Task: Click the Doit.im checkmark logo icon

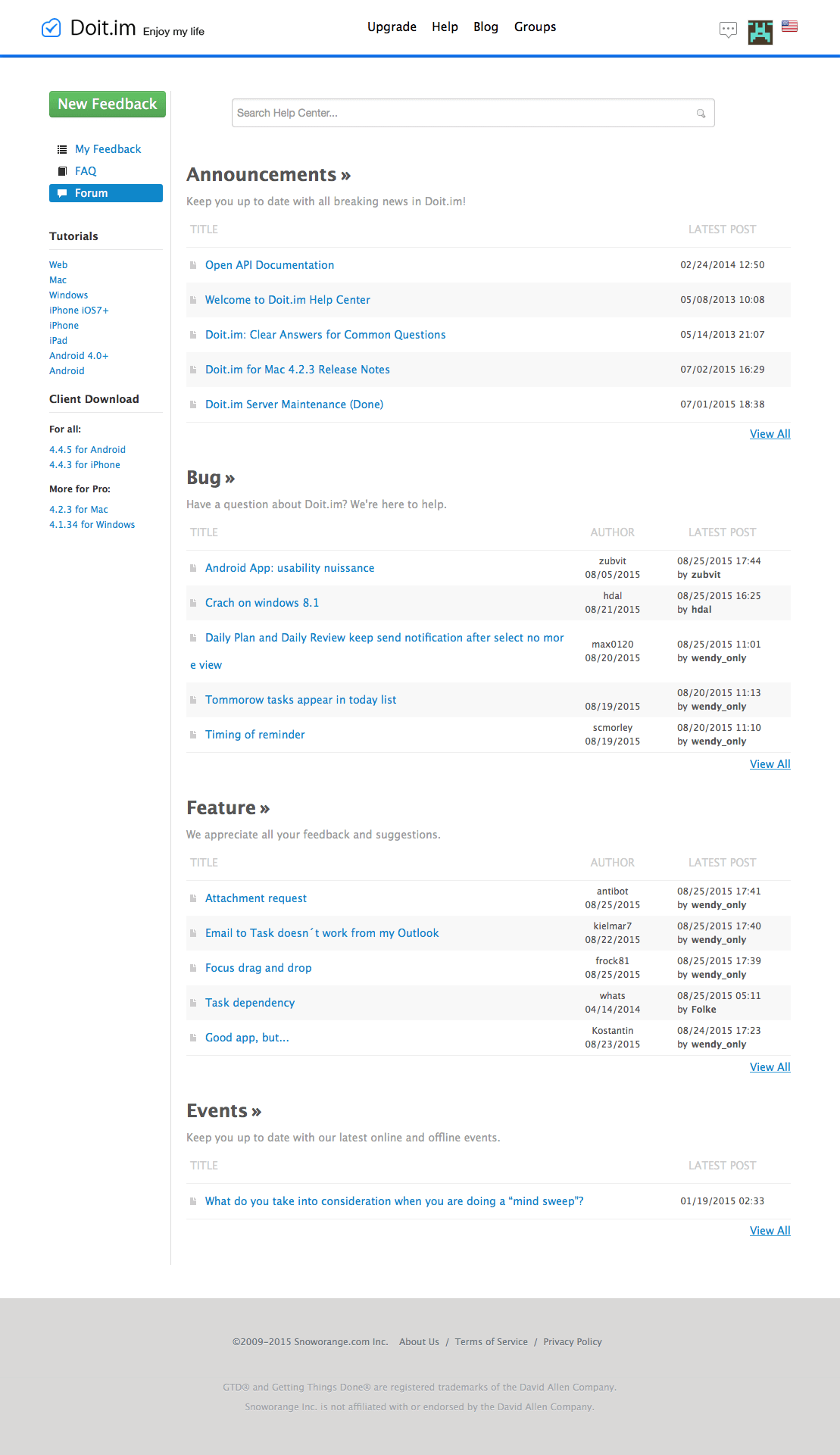Action: [x=51, y=28]
